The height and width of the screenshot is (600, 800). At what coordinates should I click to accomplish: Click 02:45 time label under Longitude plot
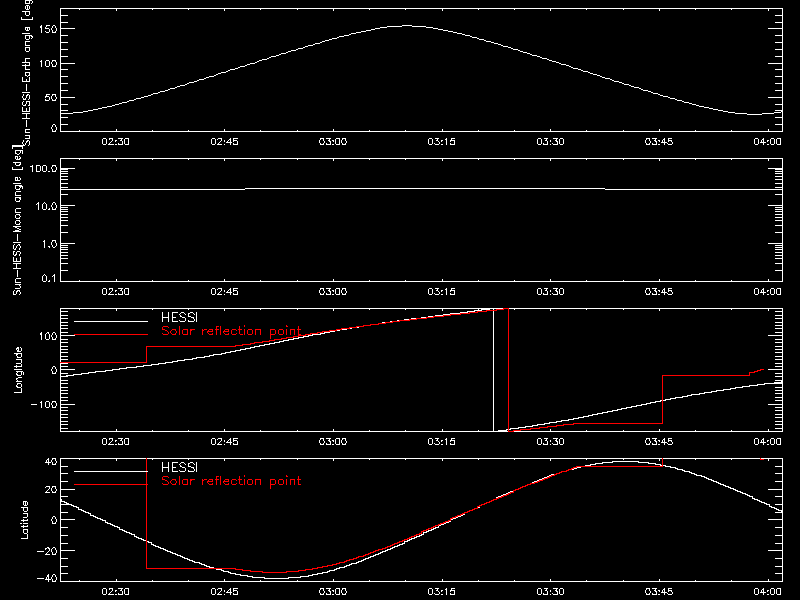(224, 442)
